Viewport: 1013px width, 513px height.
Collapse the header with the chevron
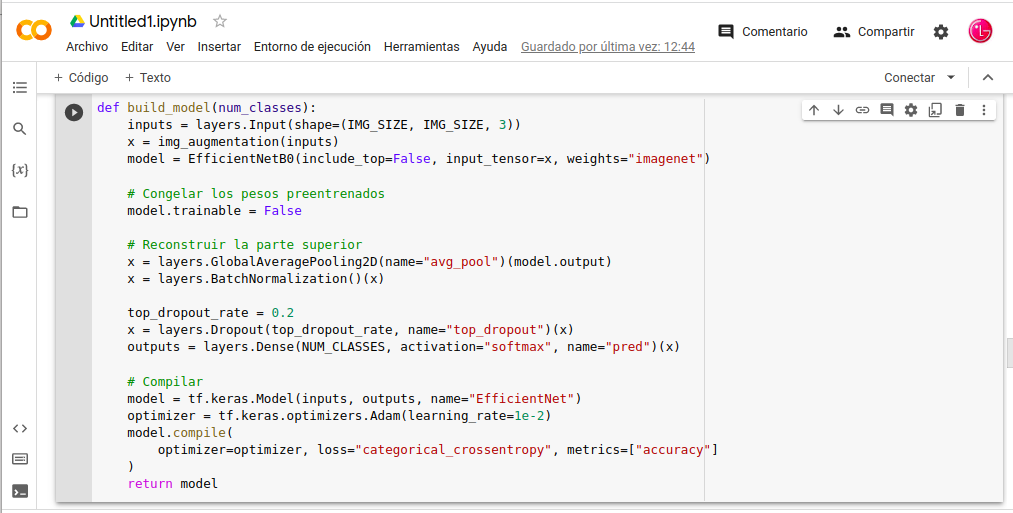(x=988, y=78)
